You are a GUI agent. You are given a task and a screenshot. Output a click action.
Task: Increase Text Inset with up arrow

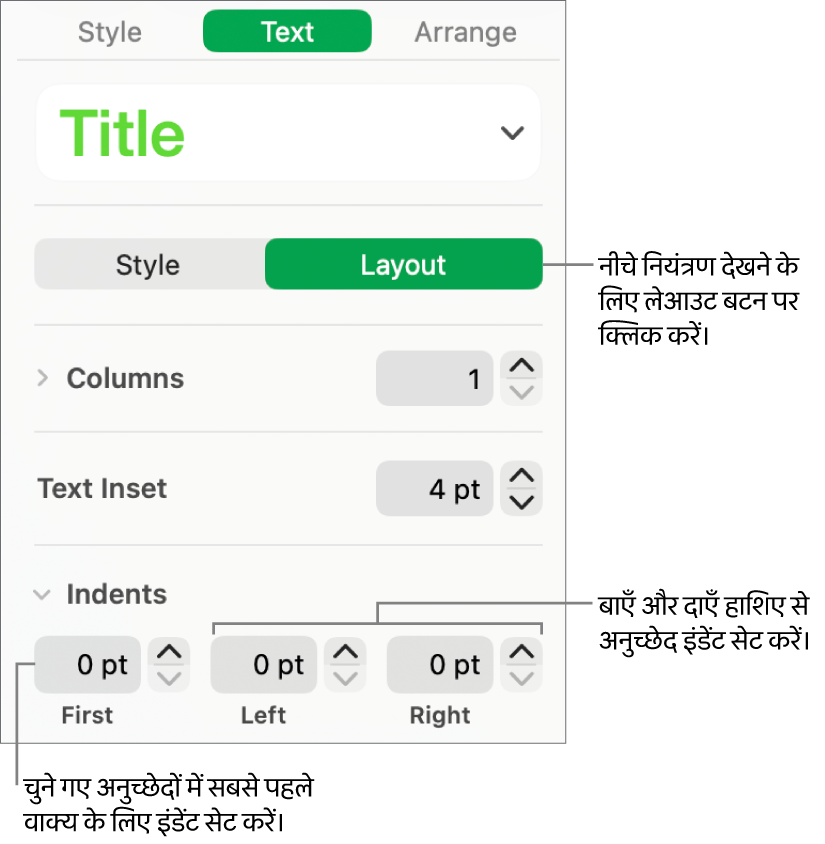(x=521, y=476)
